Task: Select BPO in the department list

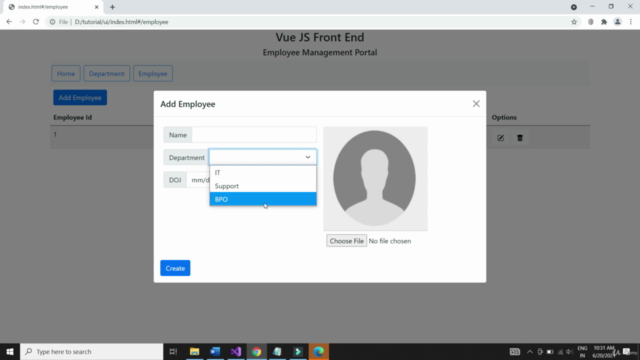Action: click(x=263, y=199)
